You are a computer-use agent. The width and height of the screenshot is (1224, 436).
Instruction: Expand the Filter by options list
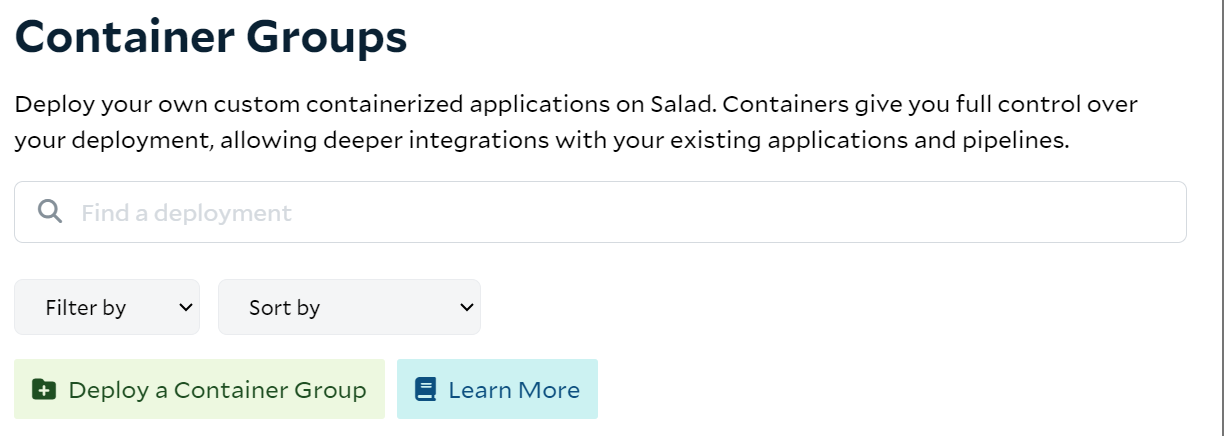[107, 307]
